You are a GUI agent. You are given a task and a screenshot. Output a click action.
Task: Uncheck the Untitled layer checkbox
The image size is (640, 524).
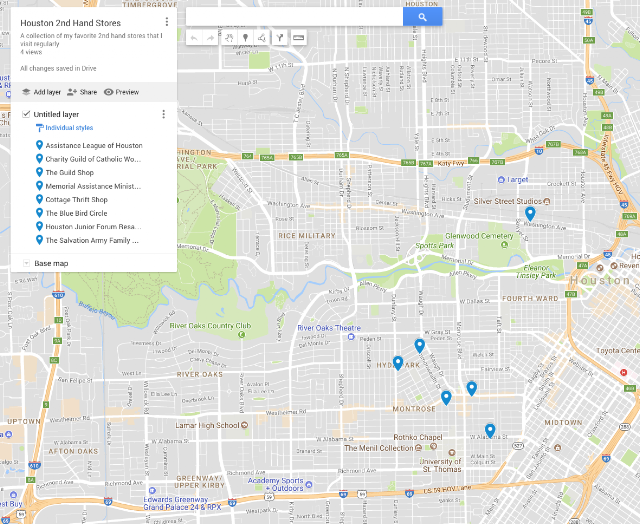(26, 114)
